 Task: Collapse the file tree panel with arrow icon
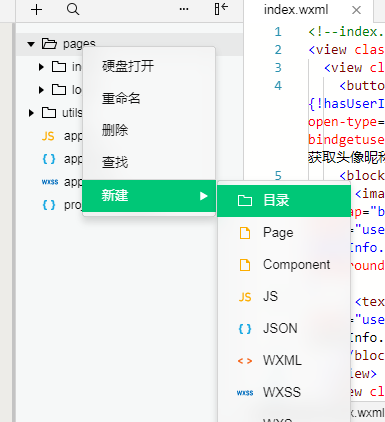click(221, 9)
